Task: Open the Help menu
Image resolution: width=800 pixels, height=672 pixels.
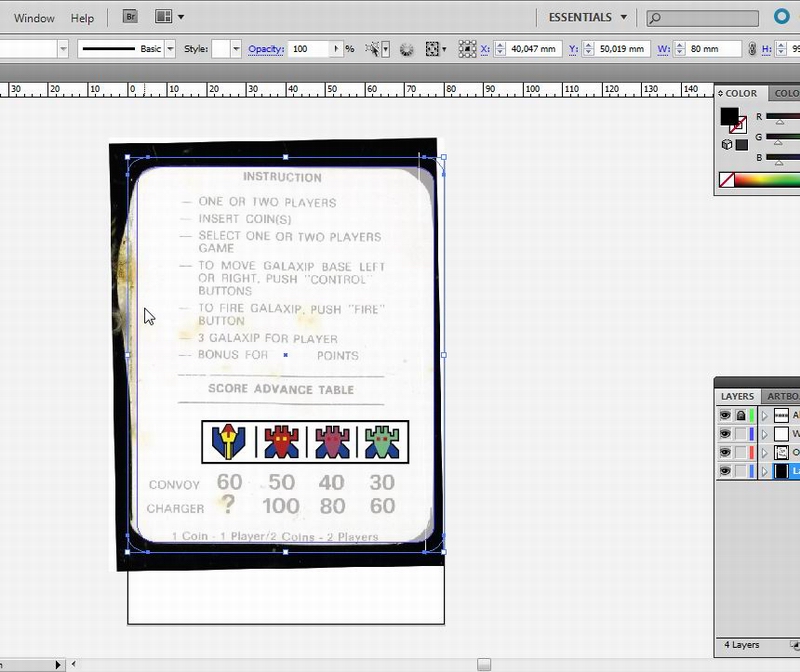Action: coord(82,18)
